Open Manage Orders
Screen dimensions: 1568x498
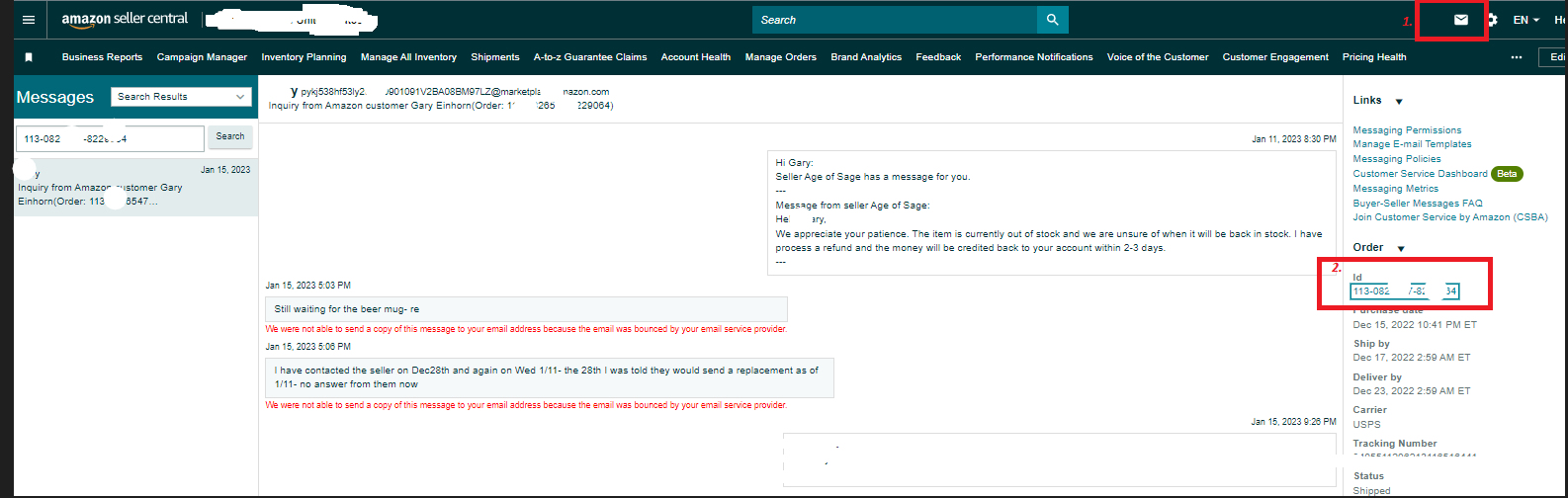tap(781, 57)
